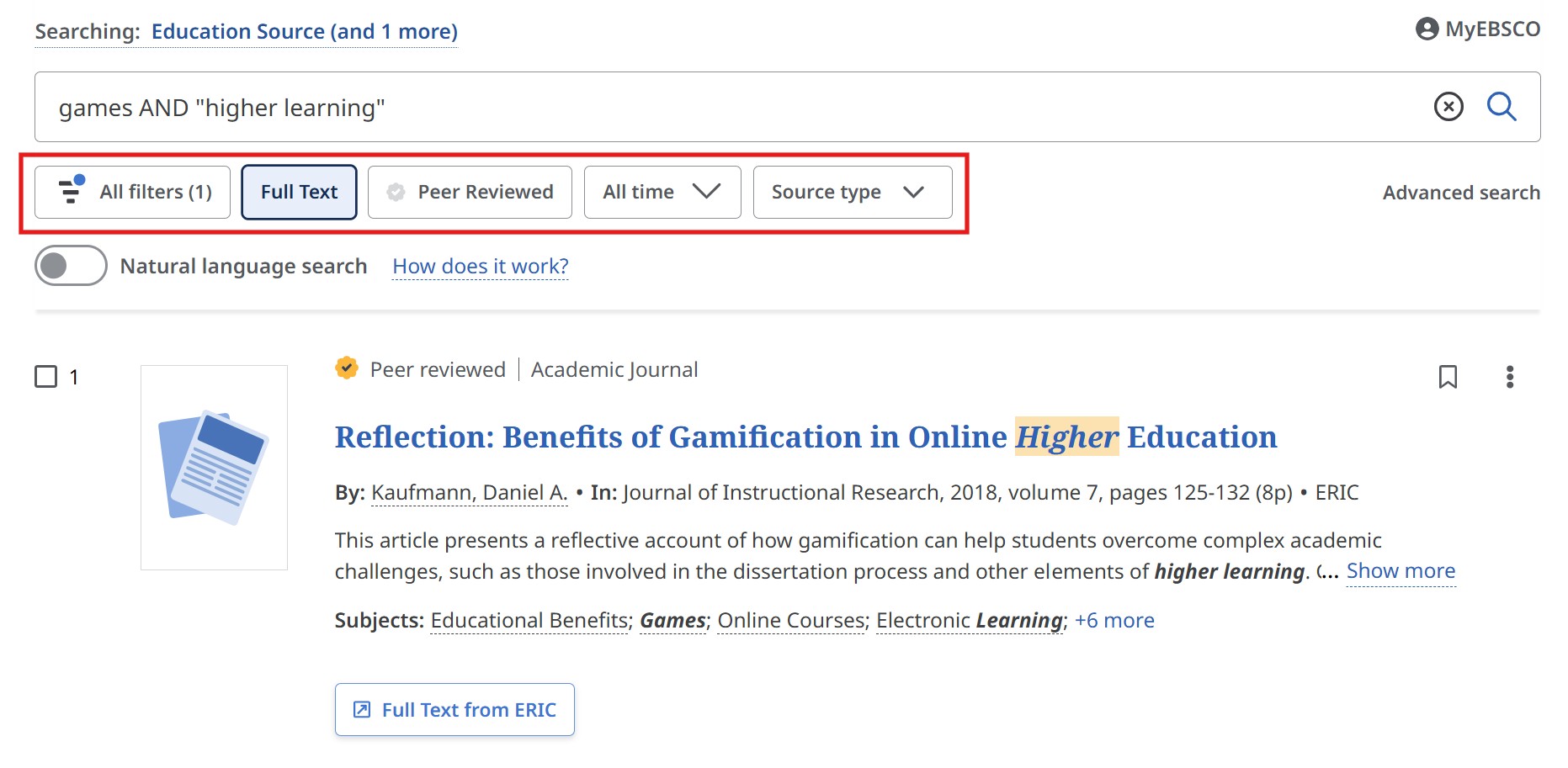The width and height of the screenshot is (1568, 768).
Task: Open the All time date dropdown
Action: coord(662,192)
